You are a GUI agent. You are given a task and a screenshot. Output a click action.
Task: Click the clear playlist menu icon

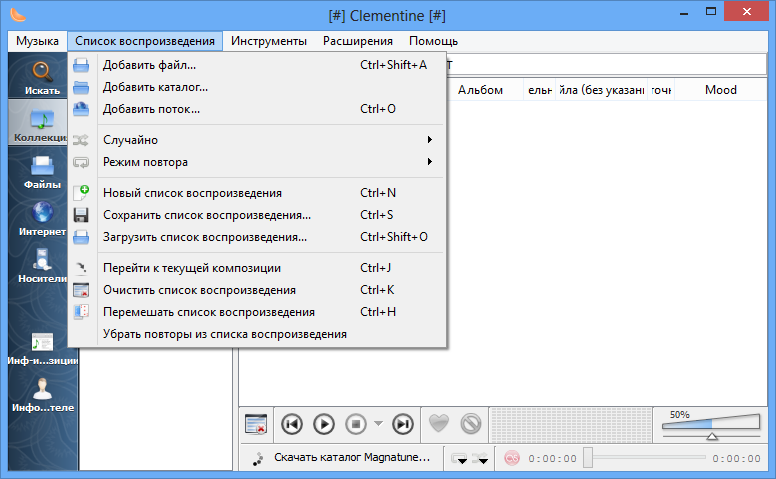tap(81, 290)
